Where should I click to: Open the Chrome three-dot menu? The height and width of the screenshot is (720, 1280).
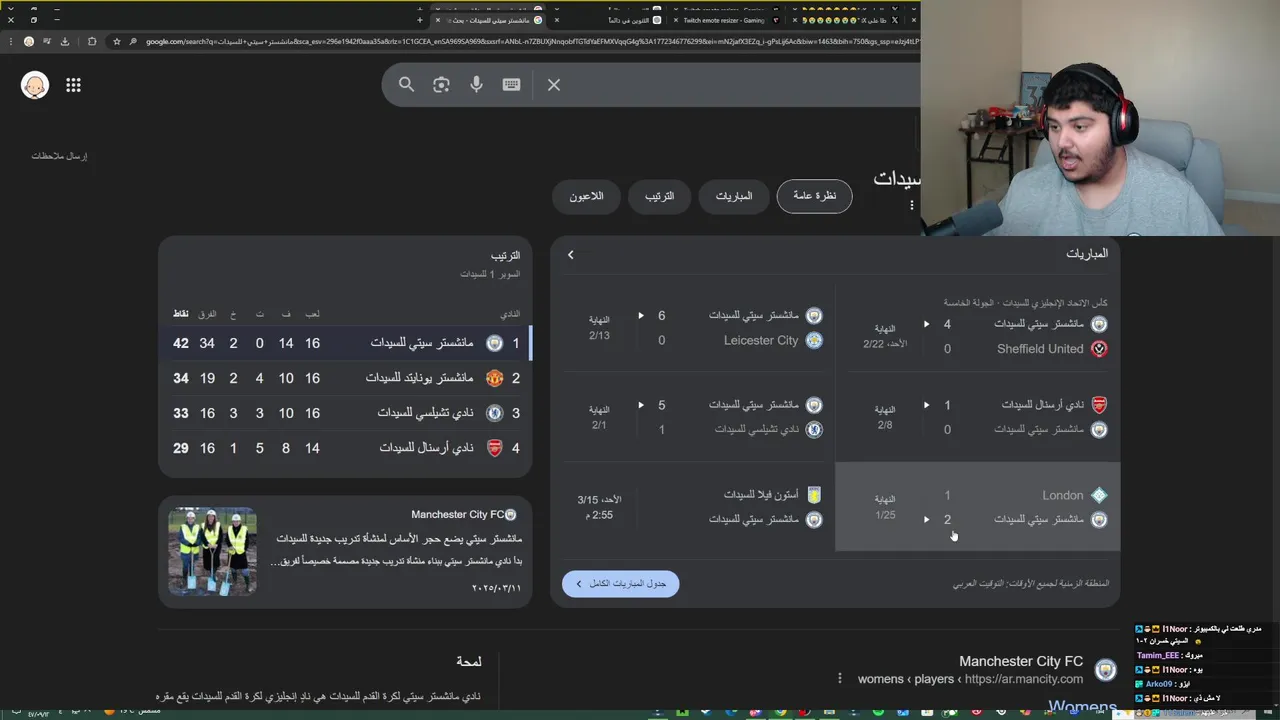click(11, 42)
